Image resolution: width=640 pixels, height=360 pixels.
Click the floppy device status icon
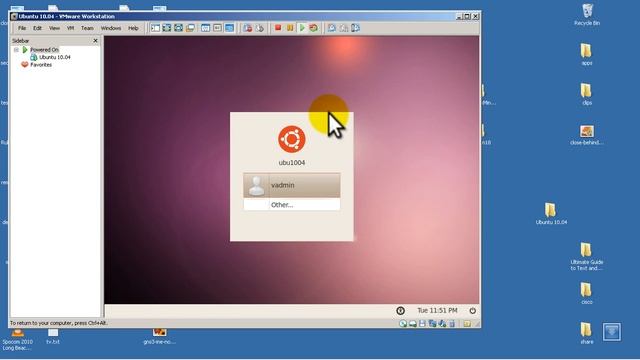[x=422, y=324]
